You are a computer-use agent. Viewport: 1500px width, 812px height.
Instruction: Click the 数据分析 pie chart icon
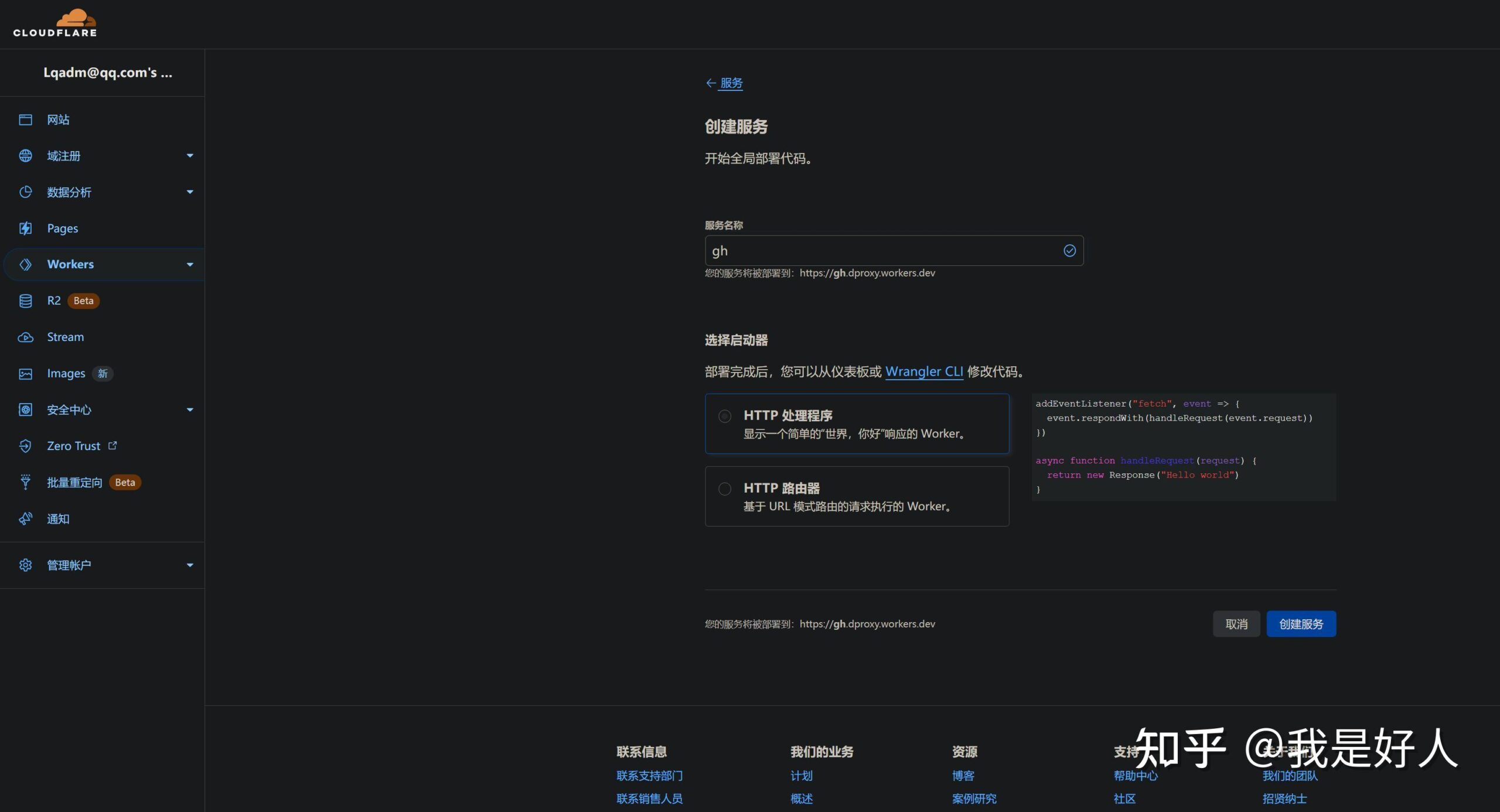tap(25, 192)
